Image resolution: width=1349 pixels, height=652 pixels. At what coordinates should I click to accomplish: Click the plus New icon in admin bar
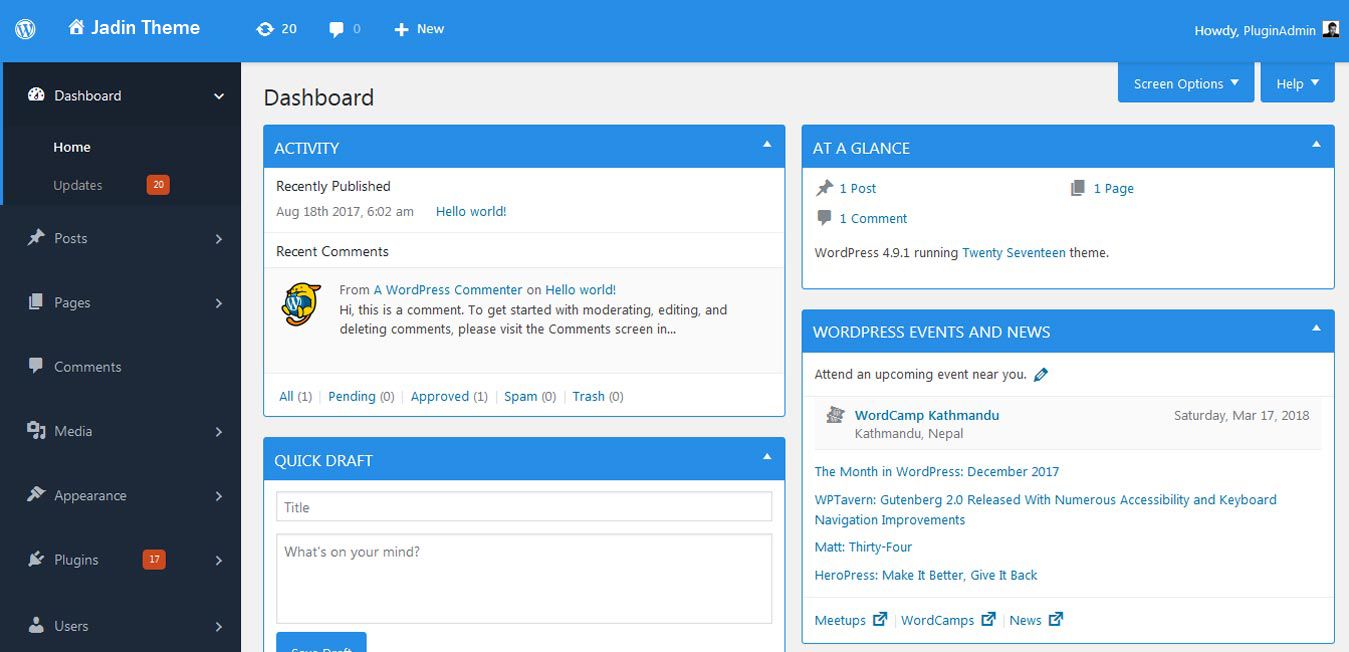tap(401, 30)
